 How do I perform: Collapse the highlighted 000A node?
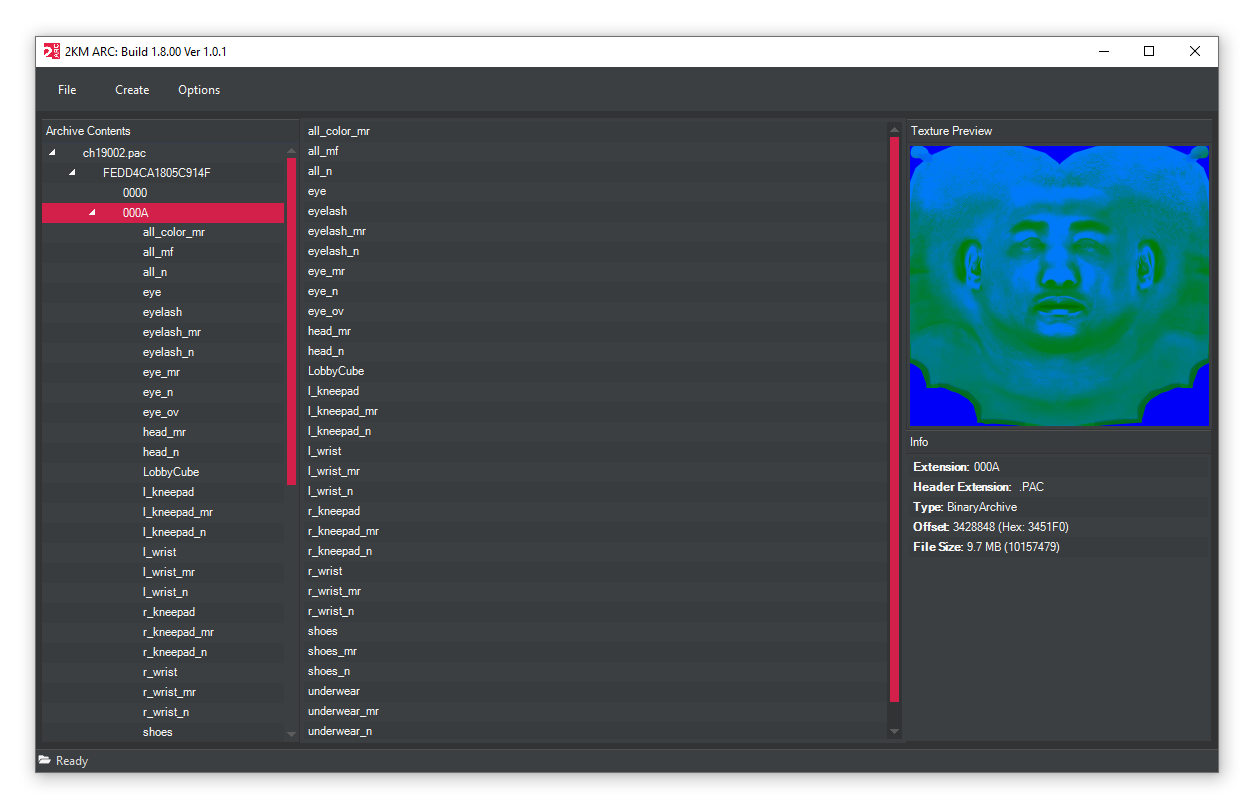(91, 212)
